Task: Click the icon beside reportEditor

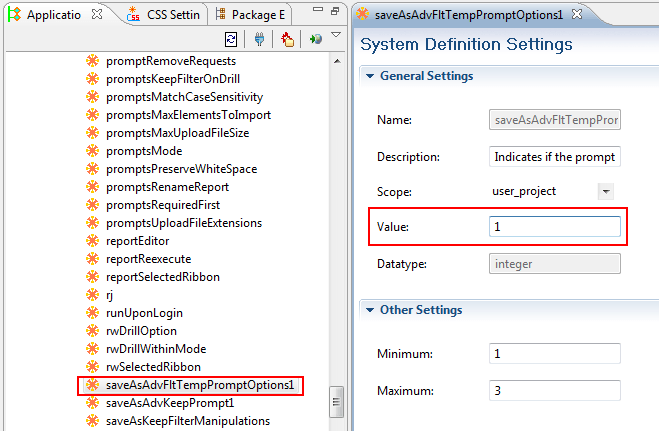Action: point(92,241)
